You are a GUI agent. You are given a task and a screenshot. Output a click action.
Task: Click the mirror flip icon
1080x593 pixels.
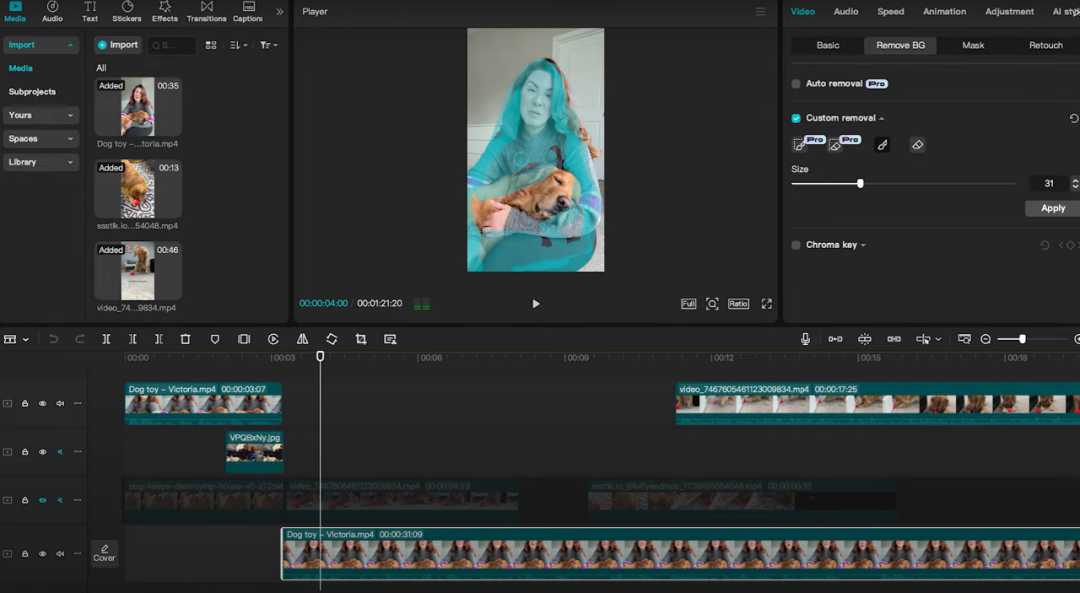tap(302, 339)
